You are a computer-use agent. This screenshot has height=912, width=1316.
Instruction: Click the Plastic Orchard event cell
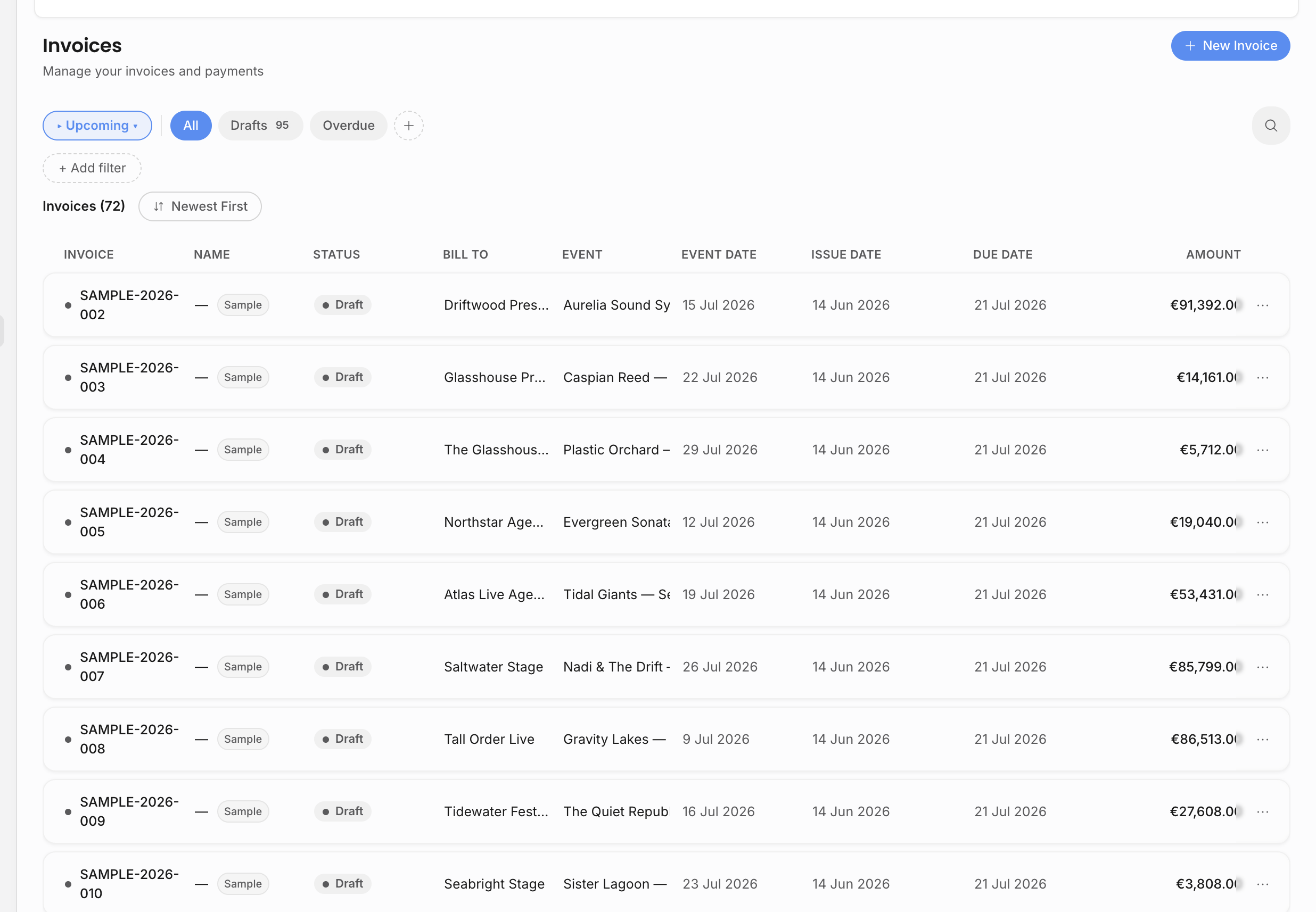tap(616, 450)
